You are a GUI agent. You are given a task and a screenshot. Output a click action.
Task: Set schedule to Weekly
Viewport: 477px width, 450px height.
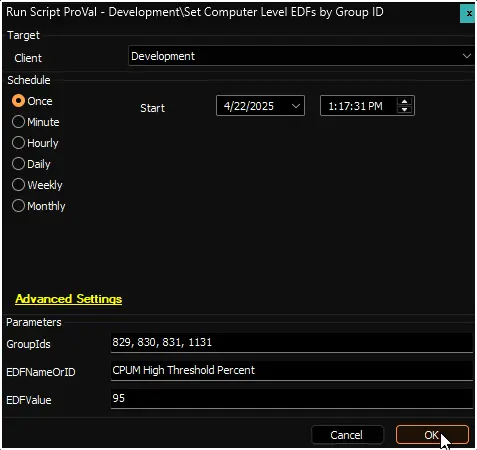pyautogui.click(x=37, y=185)
